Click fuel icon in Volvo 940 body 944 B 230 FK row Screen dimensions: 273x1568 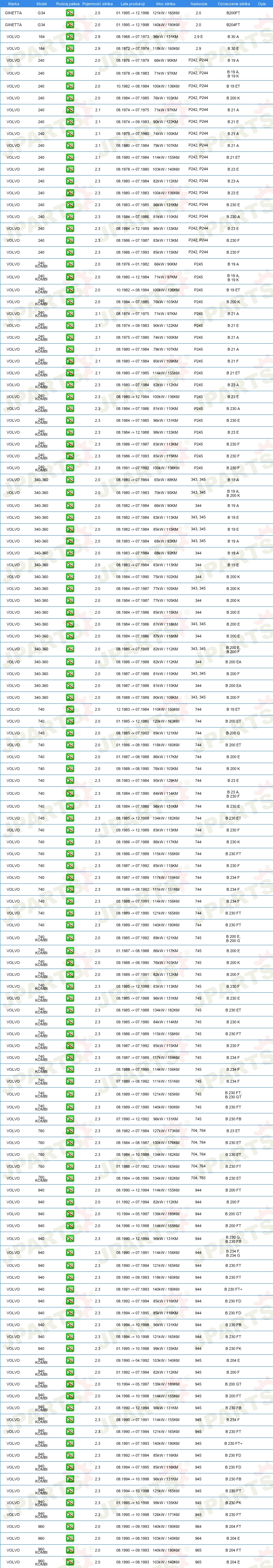[70, 1349]
